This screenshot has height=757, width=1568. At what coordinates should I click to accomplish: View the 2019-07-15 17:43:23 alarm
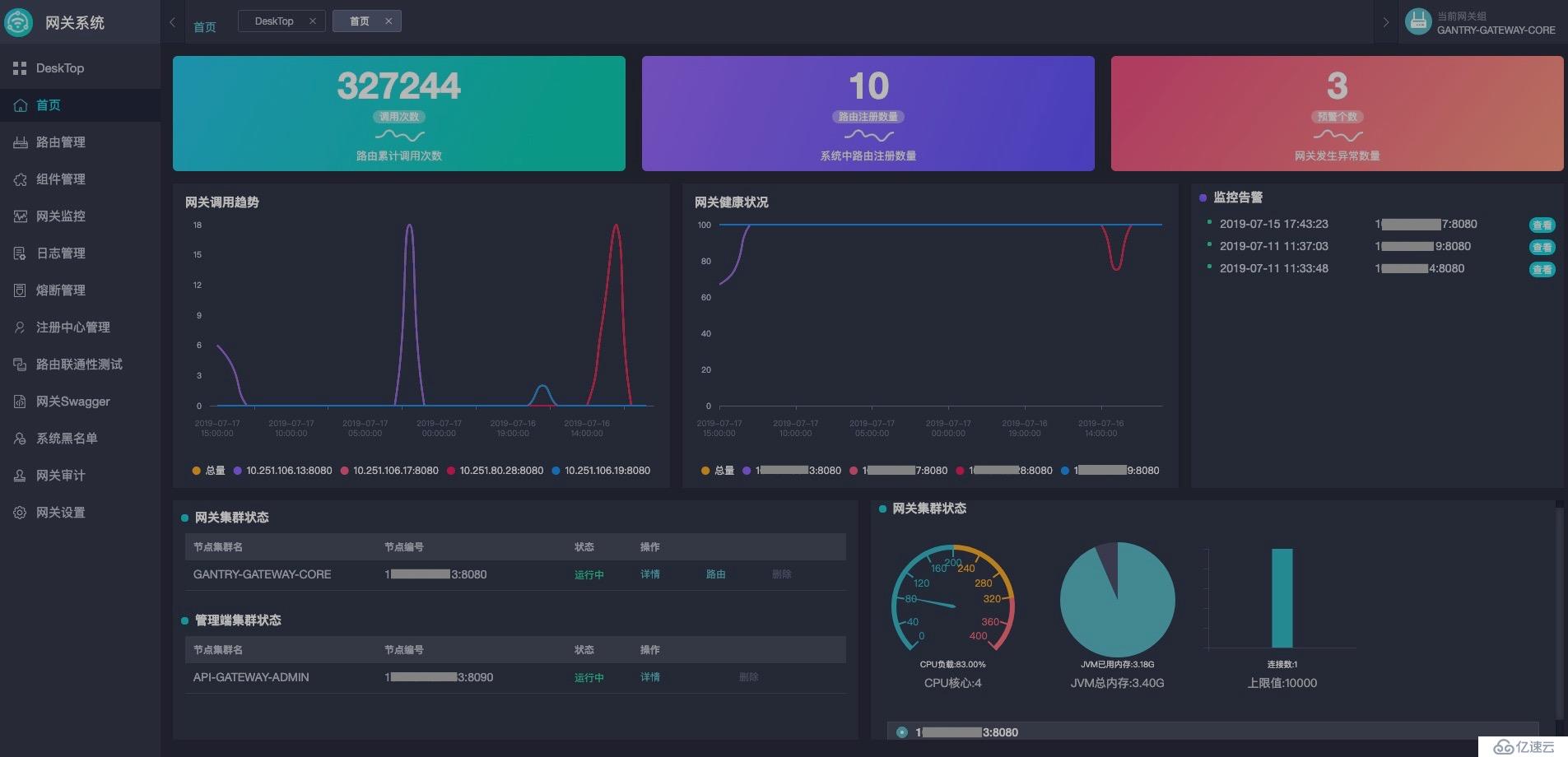coord(1542,225)
